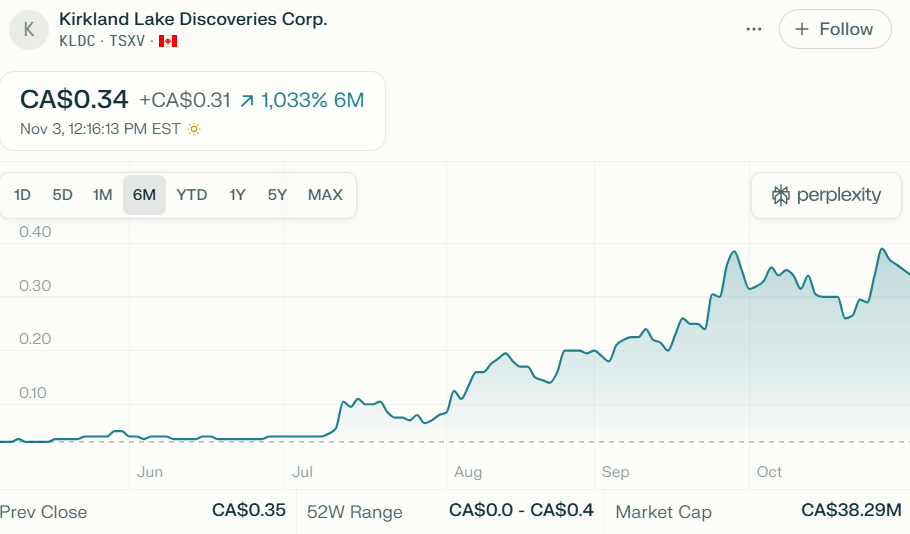Click the 52W Range label

click(x=355, y=512)
